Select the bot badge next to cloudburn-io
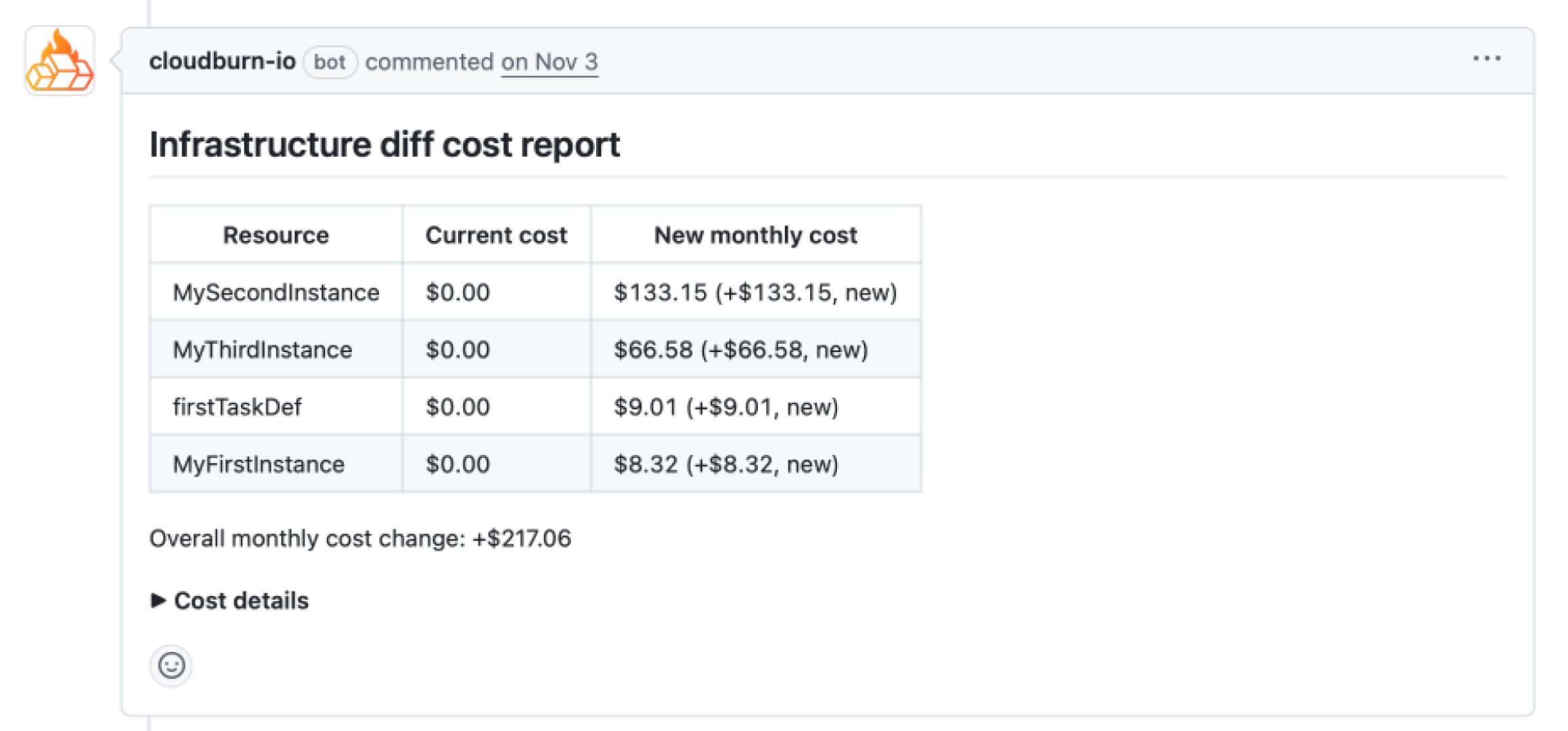The height and width of the screenshot is (731, 1568). click(x=330, y=62)
